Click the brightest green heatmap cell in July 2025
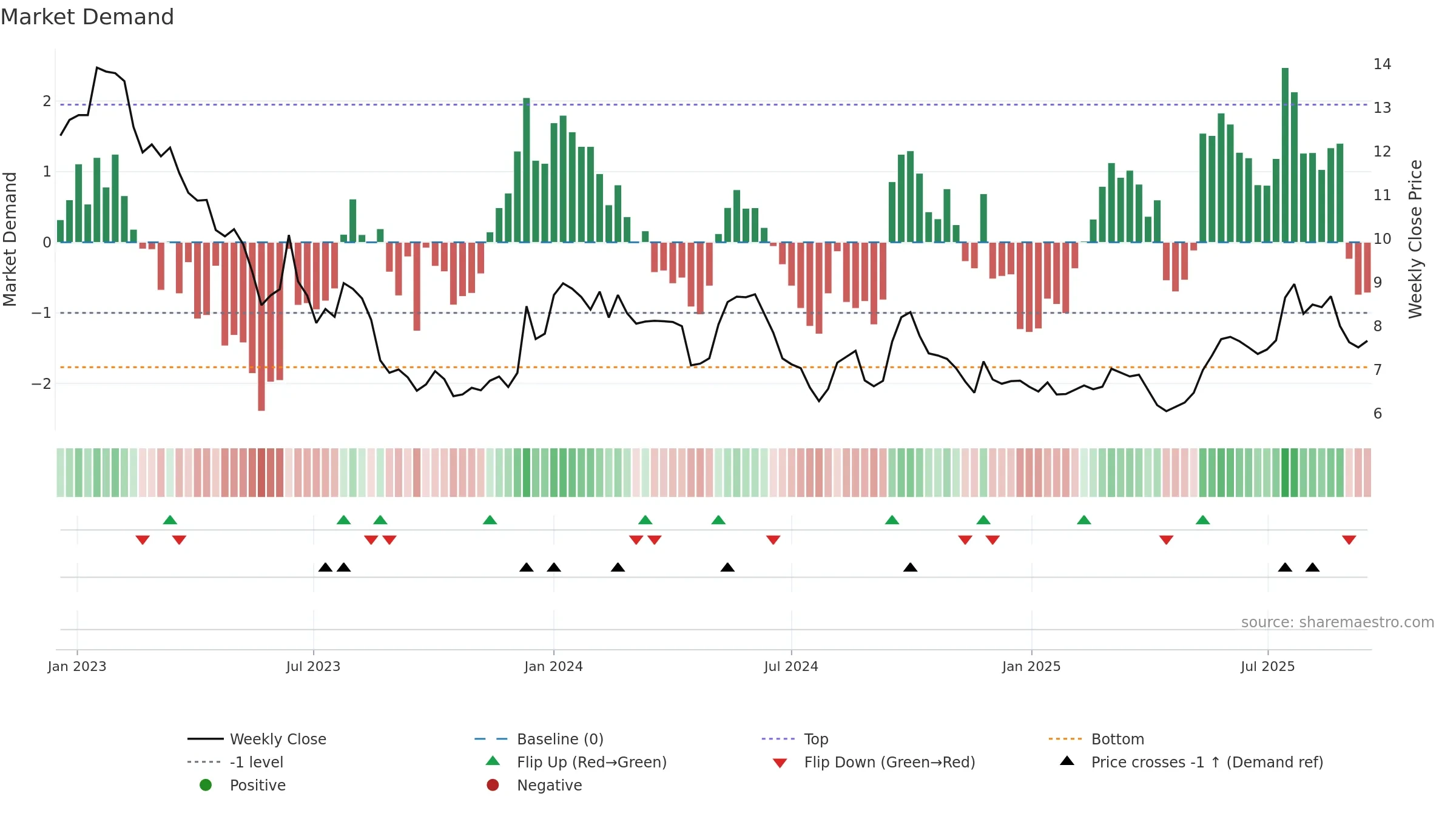 (1285, 473)
